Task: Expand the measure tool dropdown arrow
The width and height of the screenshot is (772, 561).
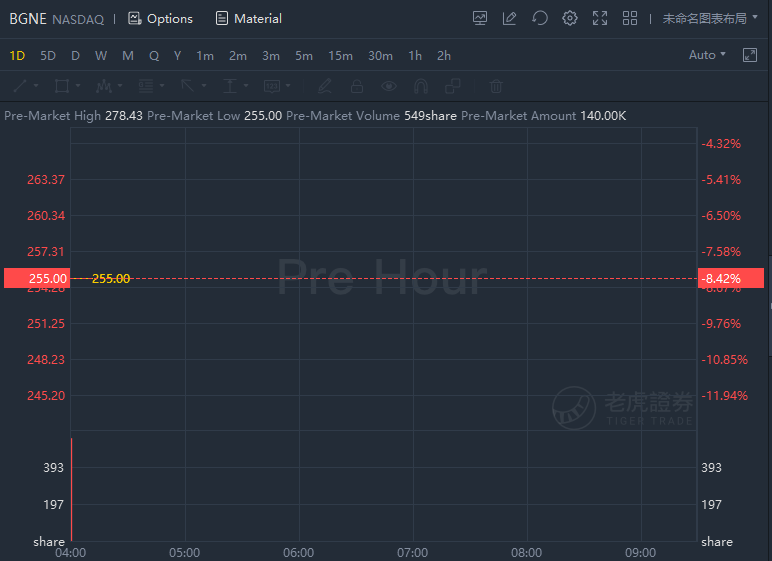Action: pyautogui.click(x=246, y=86)
